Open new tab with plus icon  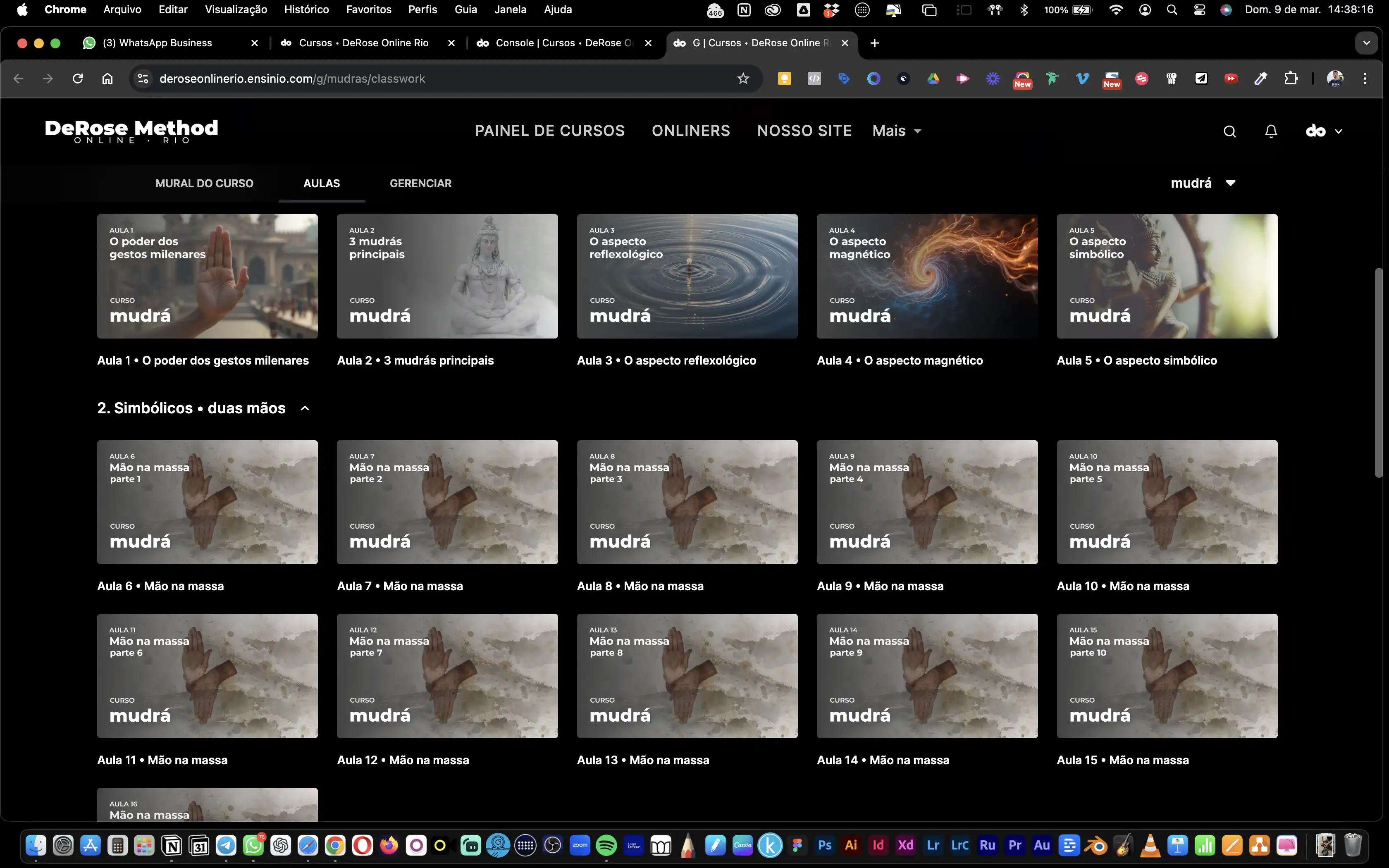[x=874, y=43]
